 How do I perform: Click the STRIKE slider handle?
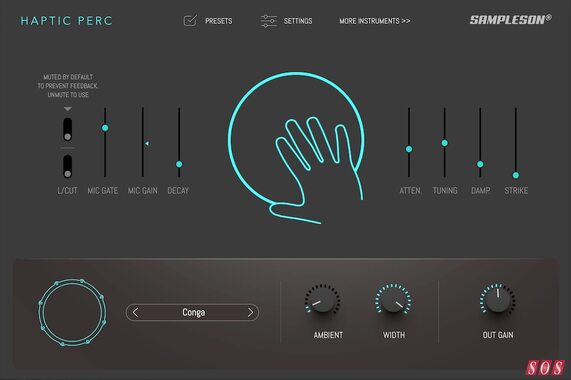click(x=516, y=175)
